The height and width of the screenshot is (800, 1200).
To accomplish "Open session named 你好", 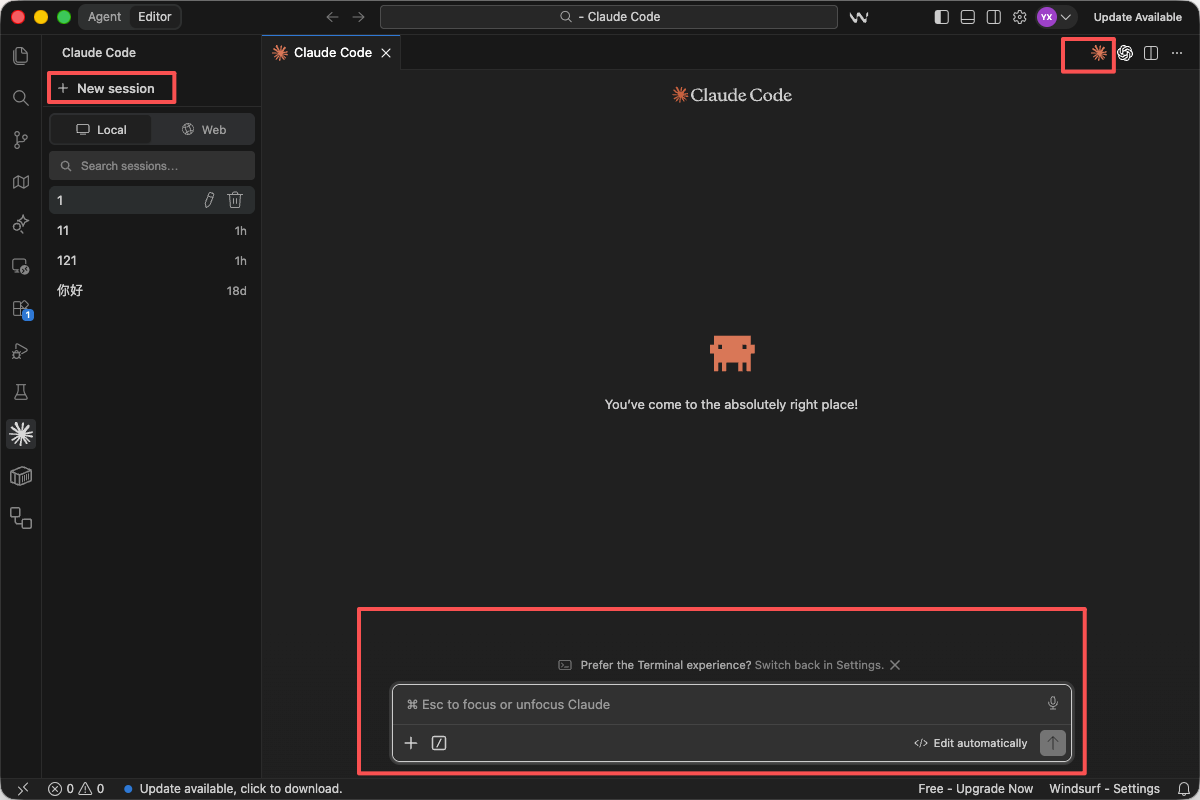I will pos(152,290).
